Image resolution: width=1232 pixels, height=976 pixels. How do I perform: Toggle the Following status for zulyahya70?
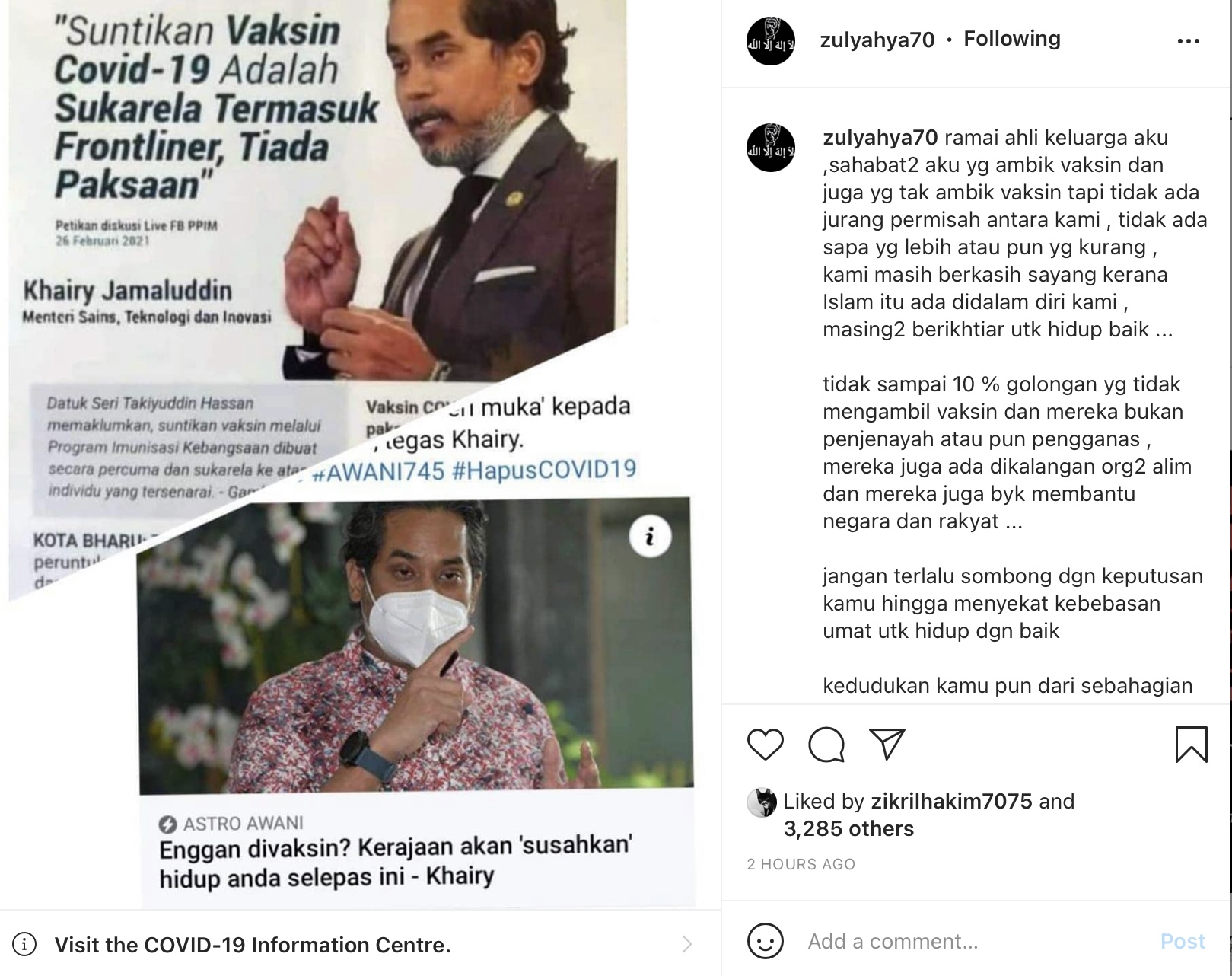(1011, 39)
